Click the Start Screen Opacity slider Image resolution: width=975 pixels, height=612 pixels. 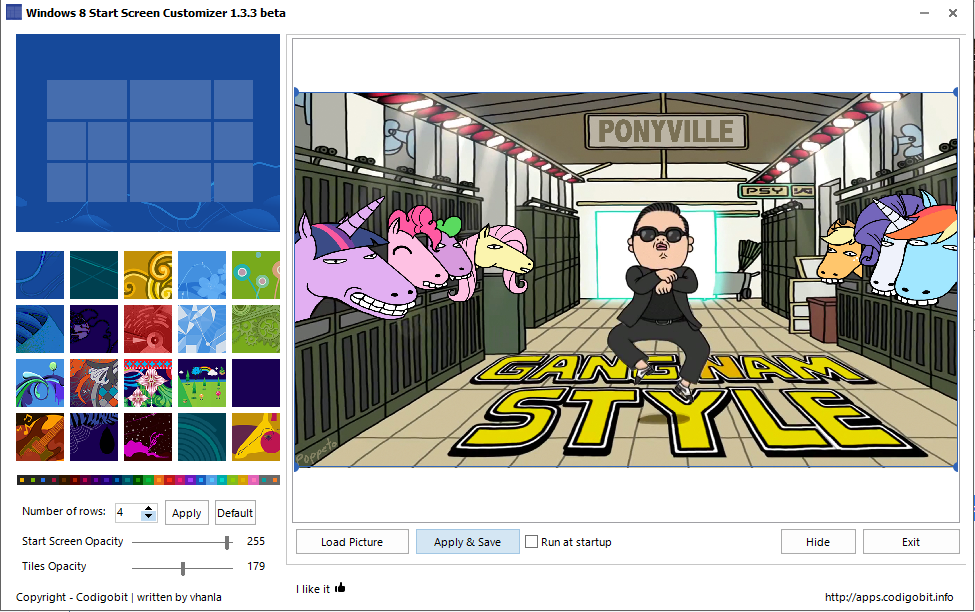point(182,542)
